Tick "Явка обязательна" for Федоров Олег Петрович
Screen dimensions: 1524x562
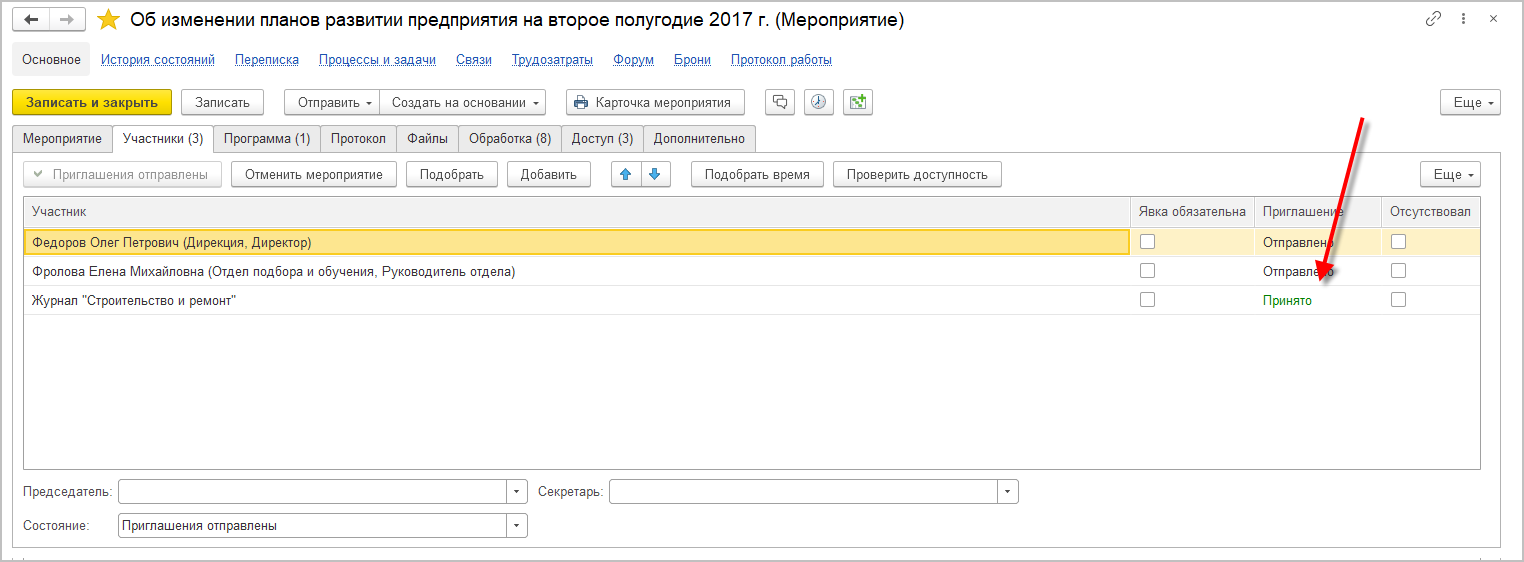[x=1147, y=241]
